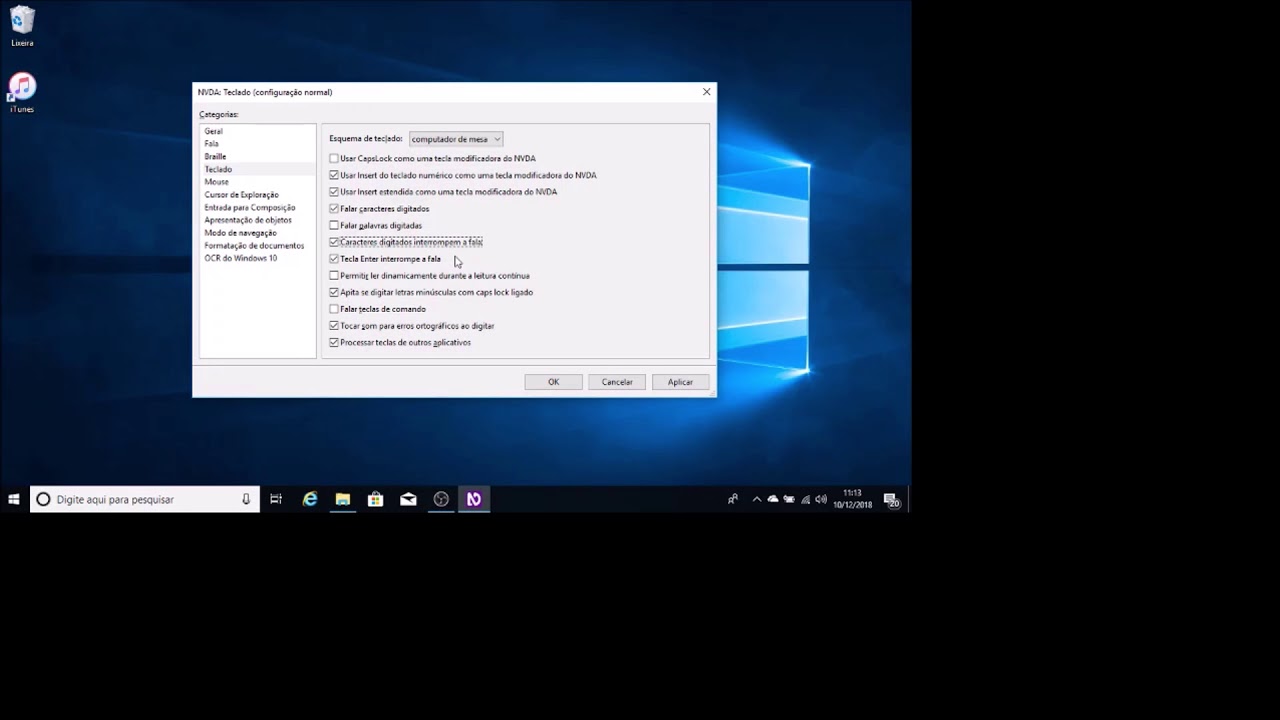Select Entrada para Composição category
Image resolution: width=1280 pixels, height=720 pixels.
coord(250,207)
